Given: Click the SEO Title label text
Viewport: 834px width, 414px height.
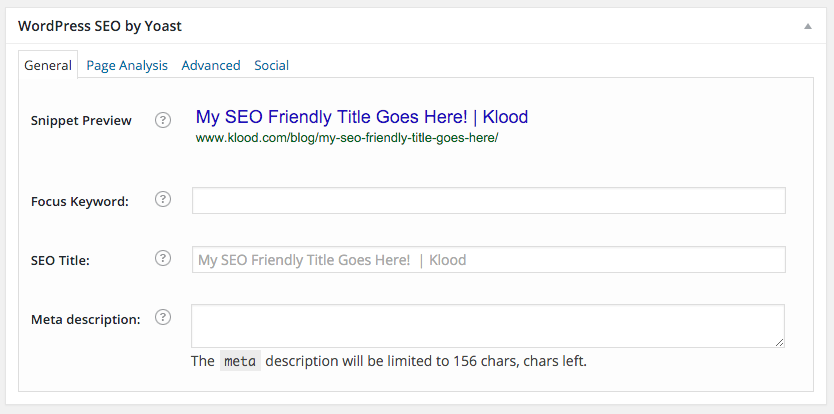Looking at the screenshot, I should (61, 260).
